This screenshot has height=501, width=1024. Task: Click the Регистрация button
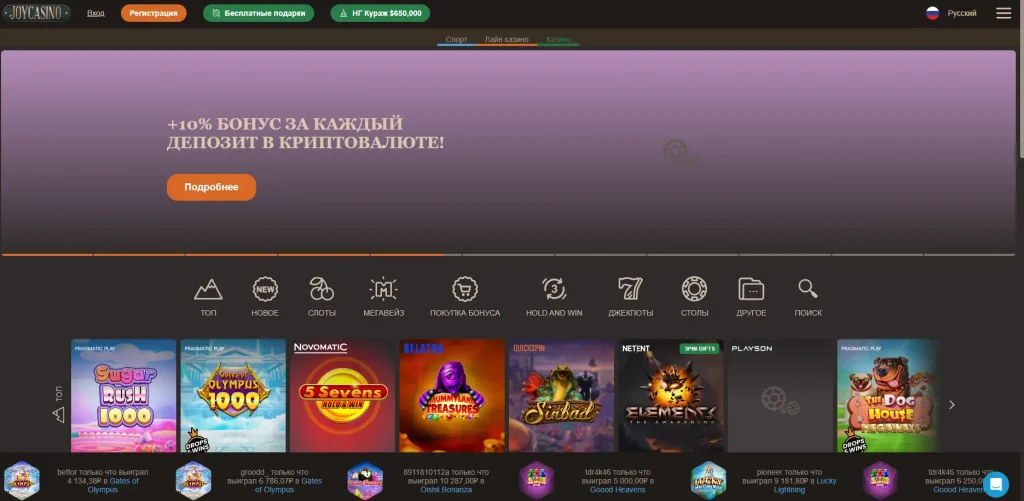pos(153,13)
